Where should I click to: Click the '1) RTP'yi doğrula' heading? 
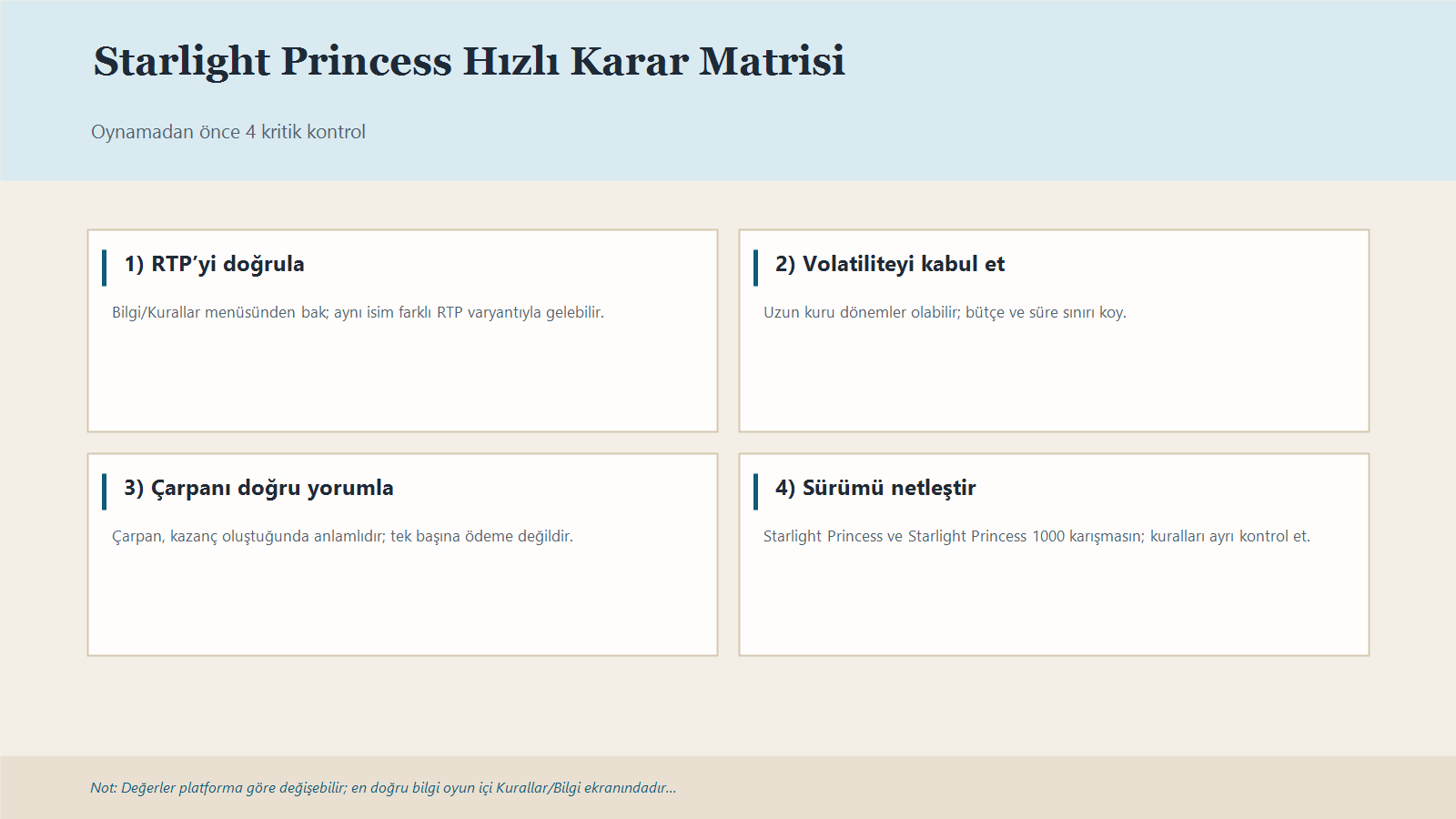(215, 264)
